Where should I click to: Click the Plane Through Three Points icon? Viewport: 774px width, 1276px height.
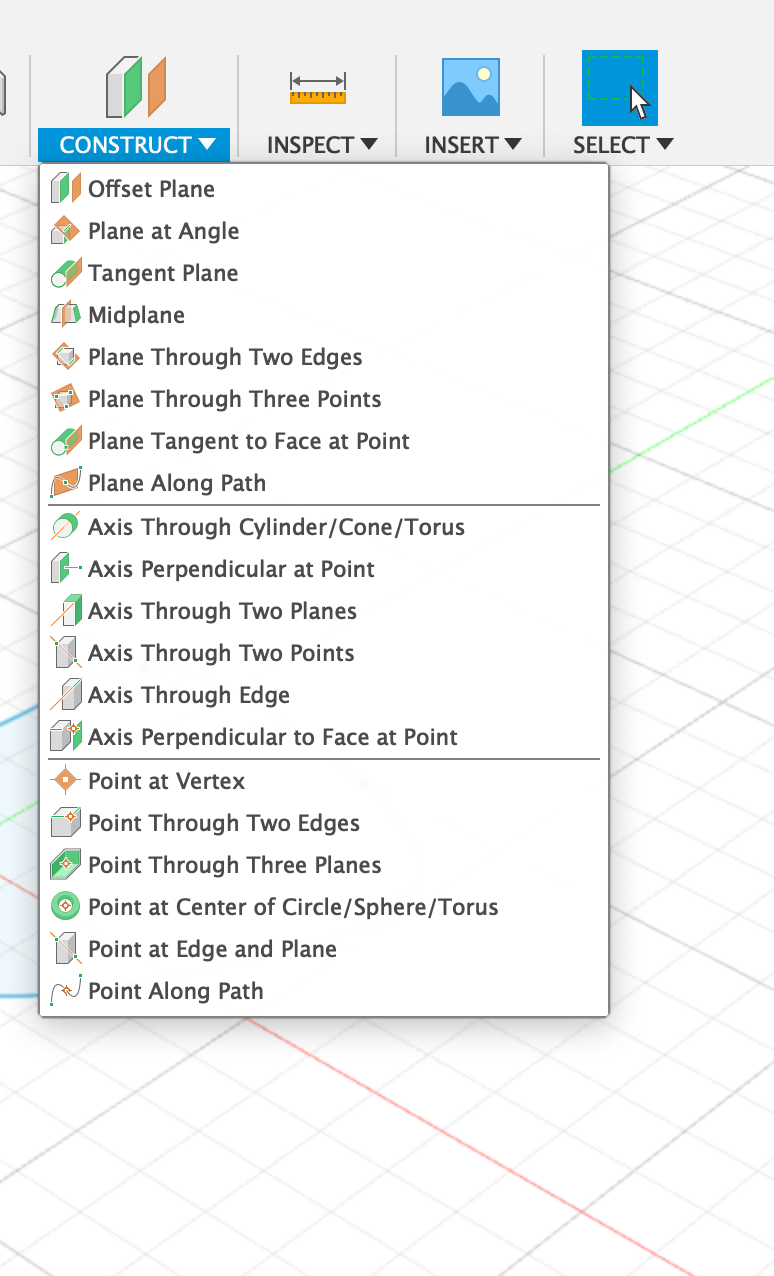click(x=65, y=398)
